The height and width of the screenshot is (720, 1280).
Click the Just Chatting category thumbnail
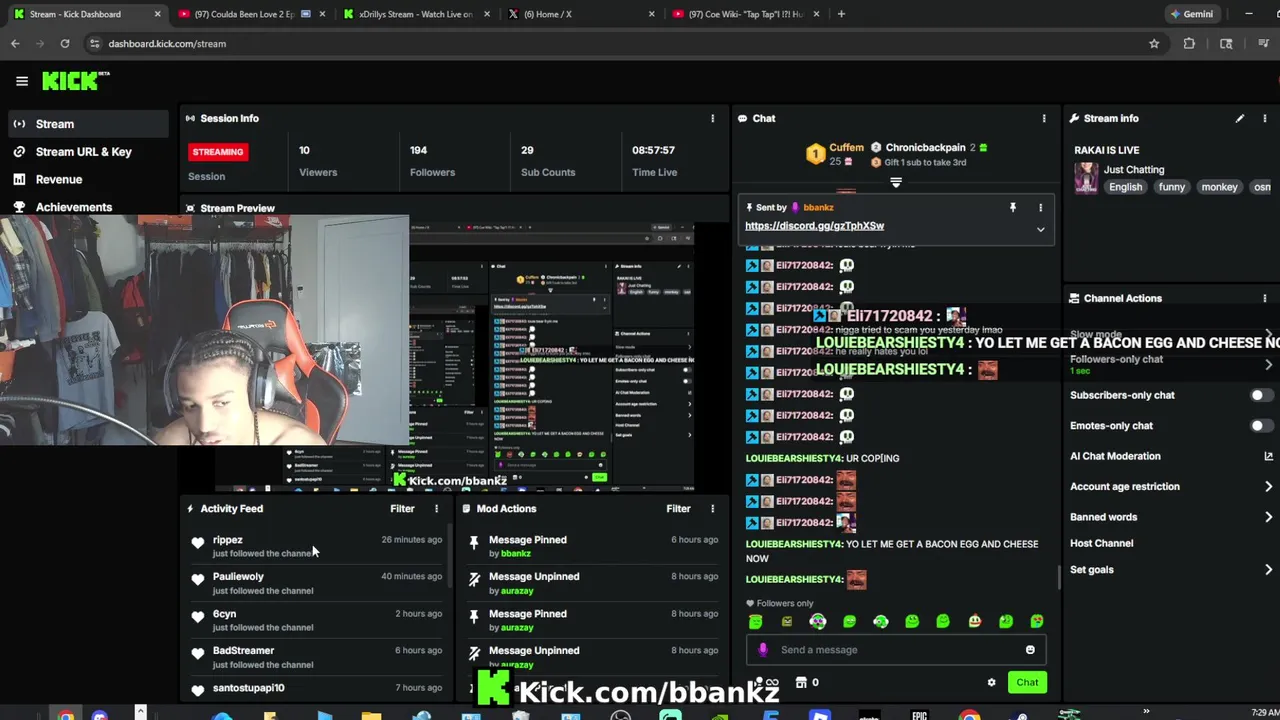click(x=1086, y=178)
